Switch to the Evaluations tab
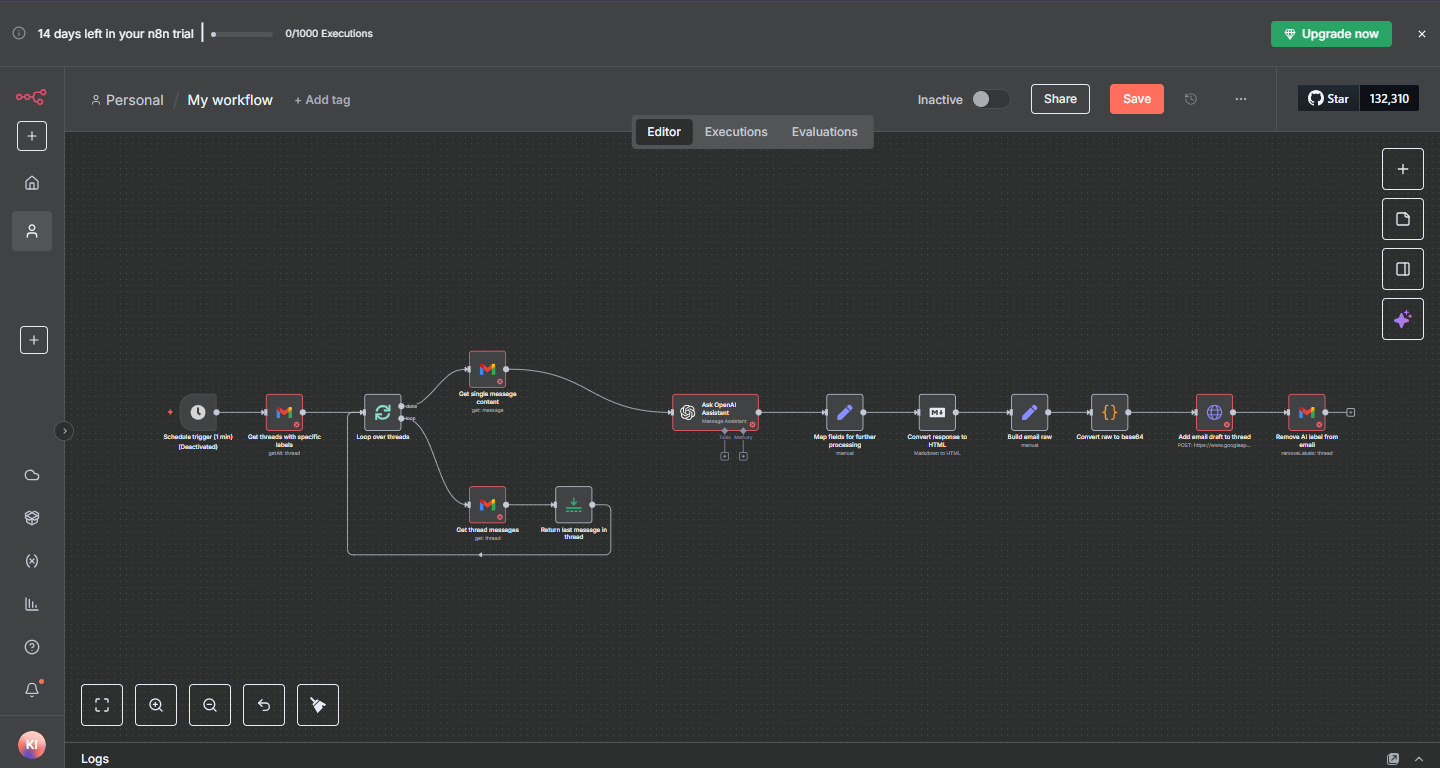Screen dimensions: 1440x768 click(824, 132)
